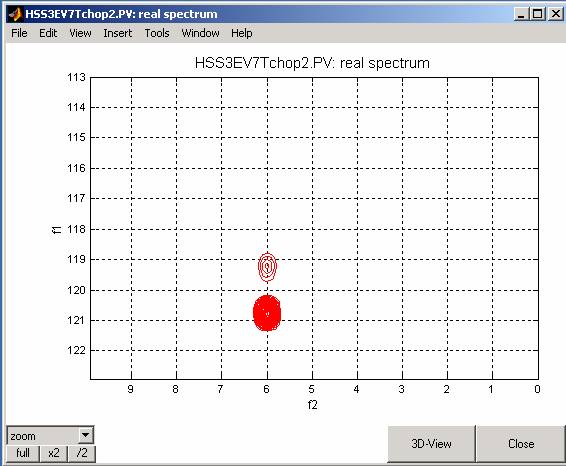The height and width of the screenshot is (466, 566).
Task: Open the Insert menu
Action: pyautogui.click(x=118, y=33)
